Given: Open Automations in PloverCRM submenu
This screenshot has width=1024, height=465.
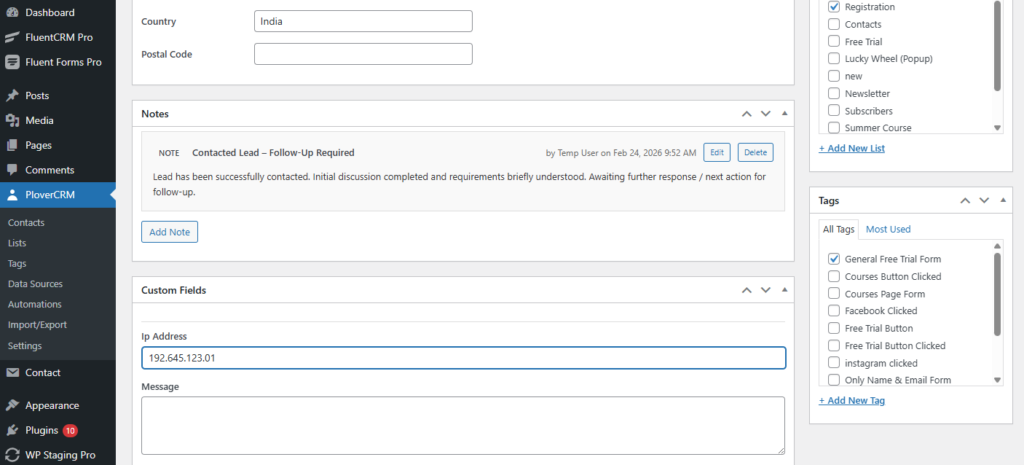Looking at the screenshot, I should (34, 304).
